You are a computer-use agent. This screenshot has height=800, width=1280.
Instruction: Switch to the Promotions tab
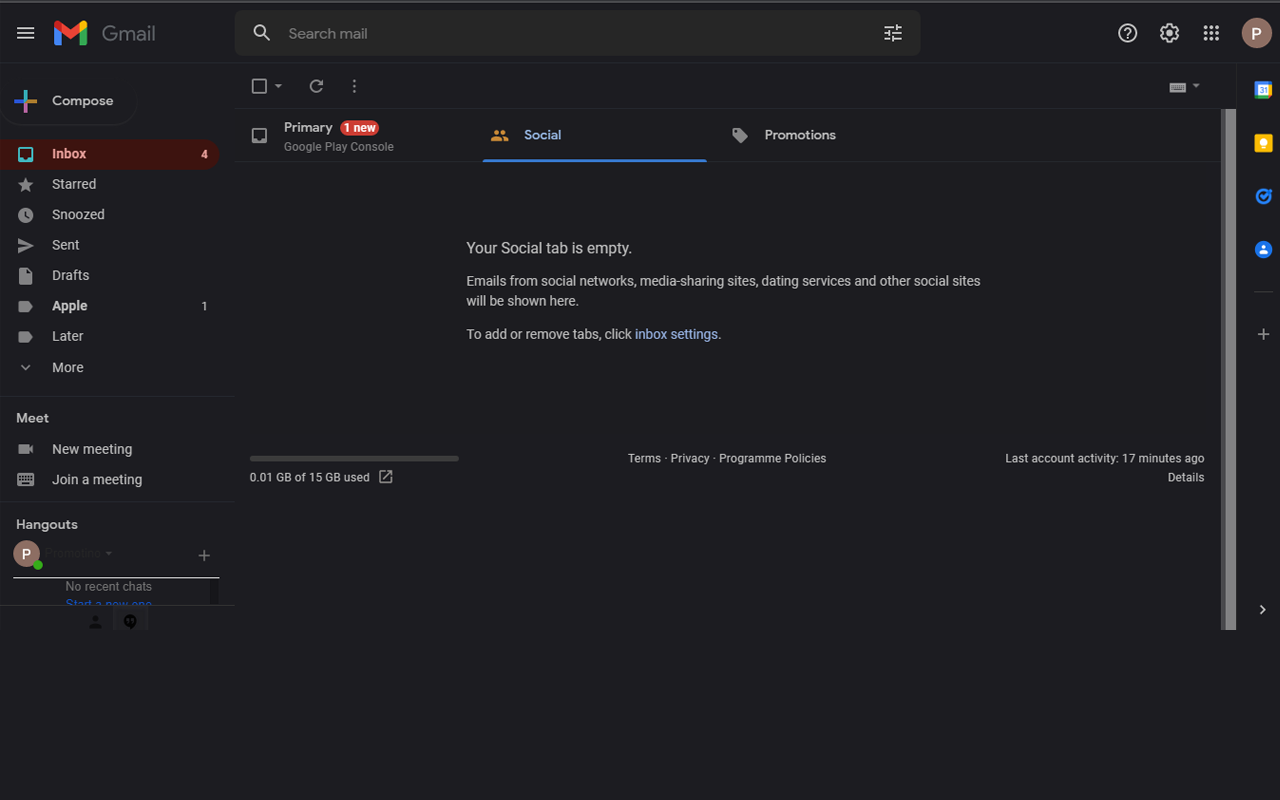799,134
